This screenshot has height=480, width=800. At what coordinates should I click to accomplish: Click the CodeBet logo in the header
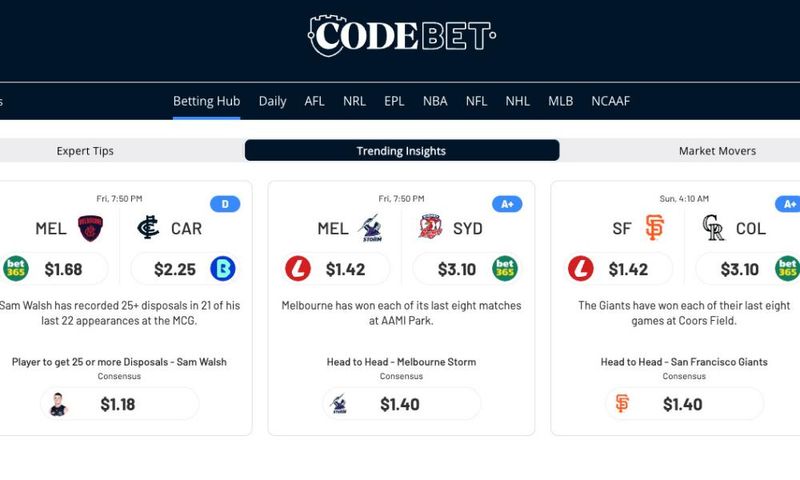pyautogui.click(x=402, y=35)
